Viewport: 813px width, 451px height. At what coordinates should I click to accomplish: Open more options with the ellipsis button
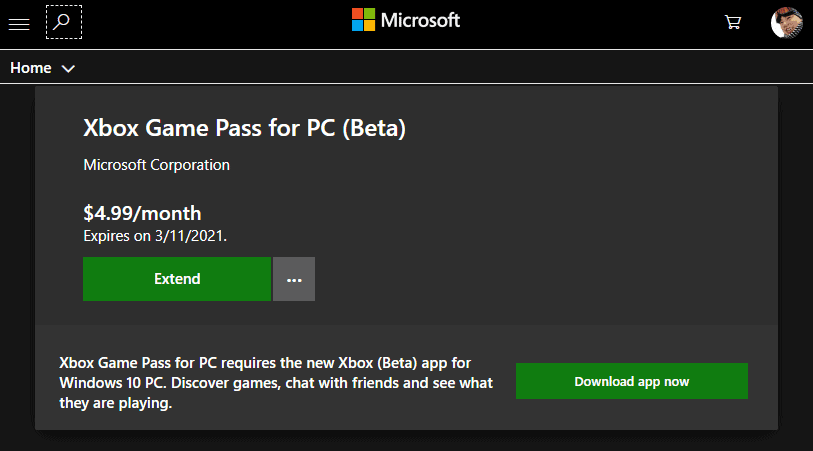click(294, 279)
